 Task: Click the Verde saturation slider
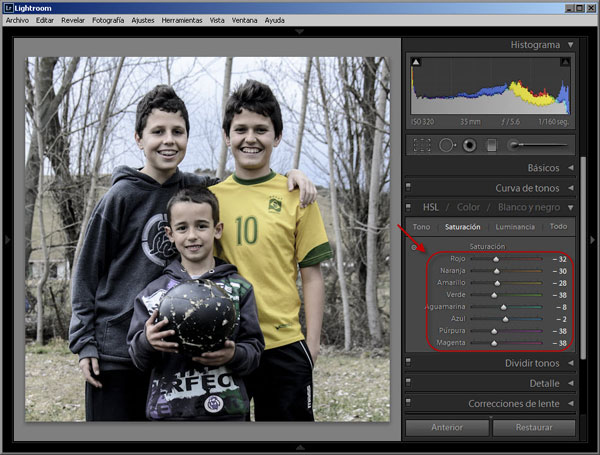click(506, 295)
